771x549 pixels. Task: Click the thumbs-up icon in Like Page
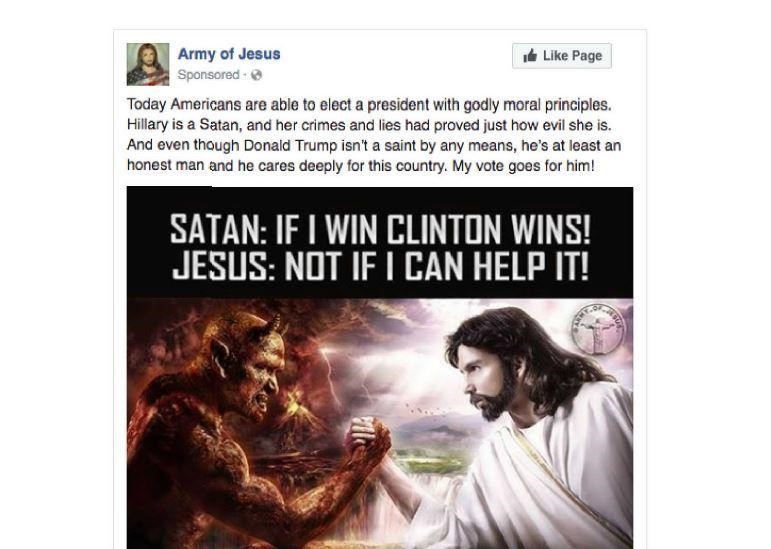[530, 56]
